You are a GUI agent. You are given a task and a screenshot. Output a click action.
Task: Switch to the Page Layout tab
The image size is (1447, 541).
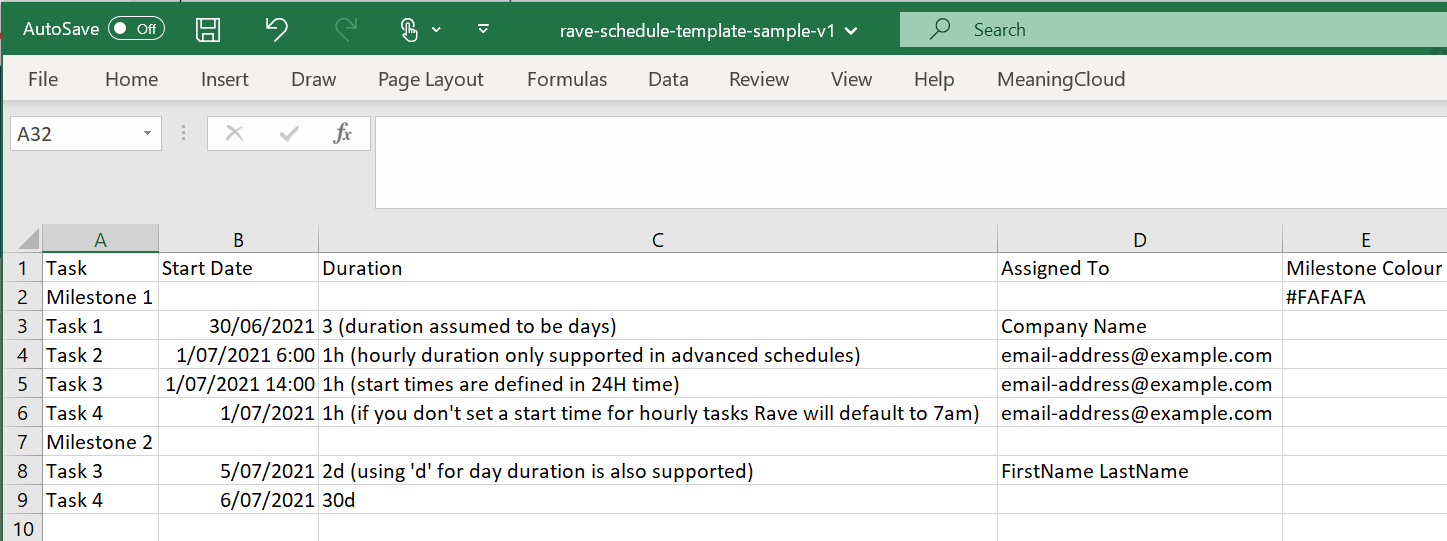pyautogui.click(x=431, y=80)
